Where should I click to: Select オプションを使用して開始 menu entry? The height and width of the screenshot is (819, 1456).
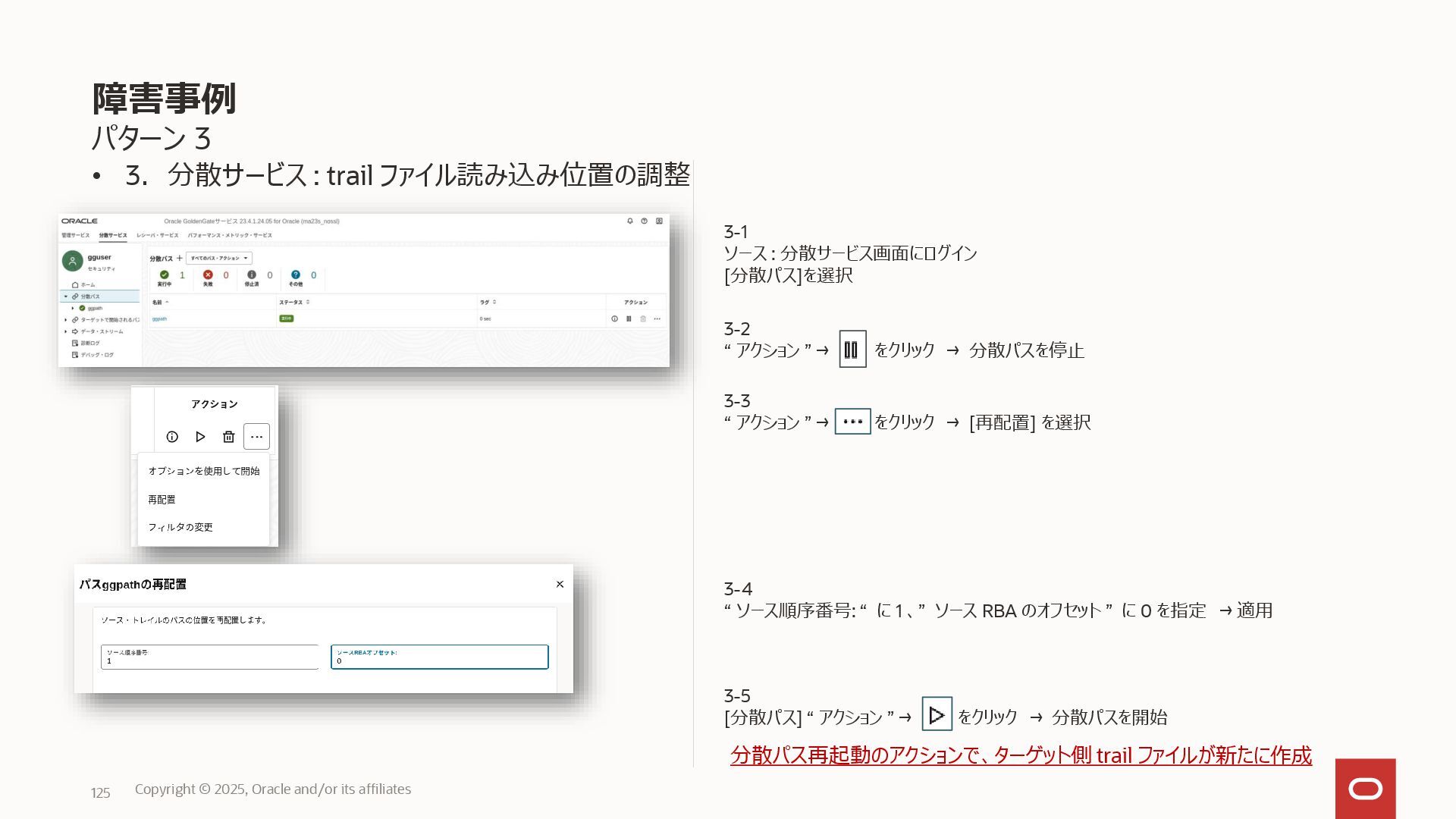tap(203, 471)
